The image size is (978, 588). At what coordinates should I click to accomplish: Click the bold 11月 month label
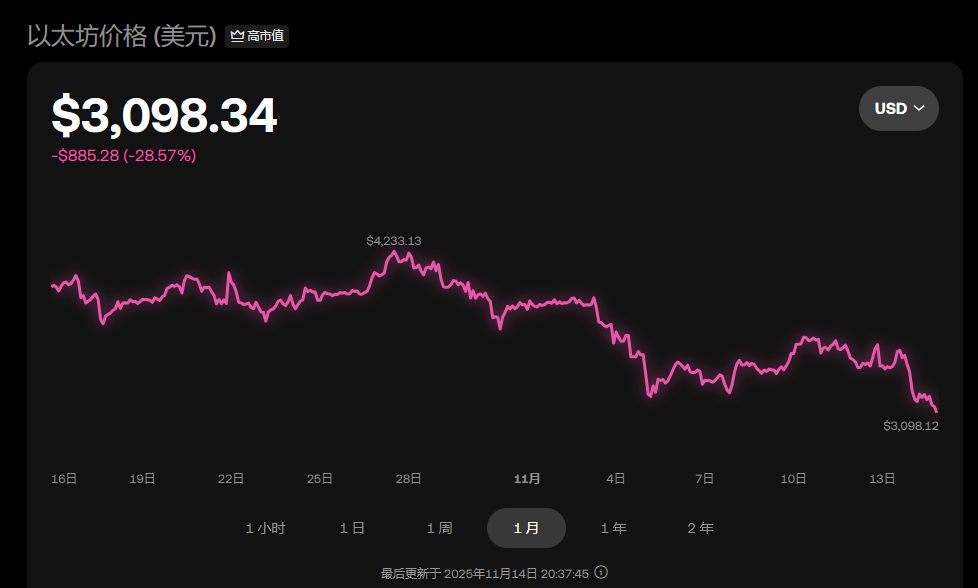527,479
